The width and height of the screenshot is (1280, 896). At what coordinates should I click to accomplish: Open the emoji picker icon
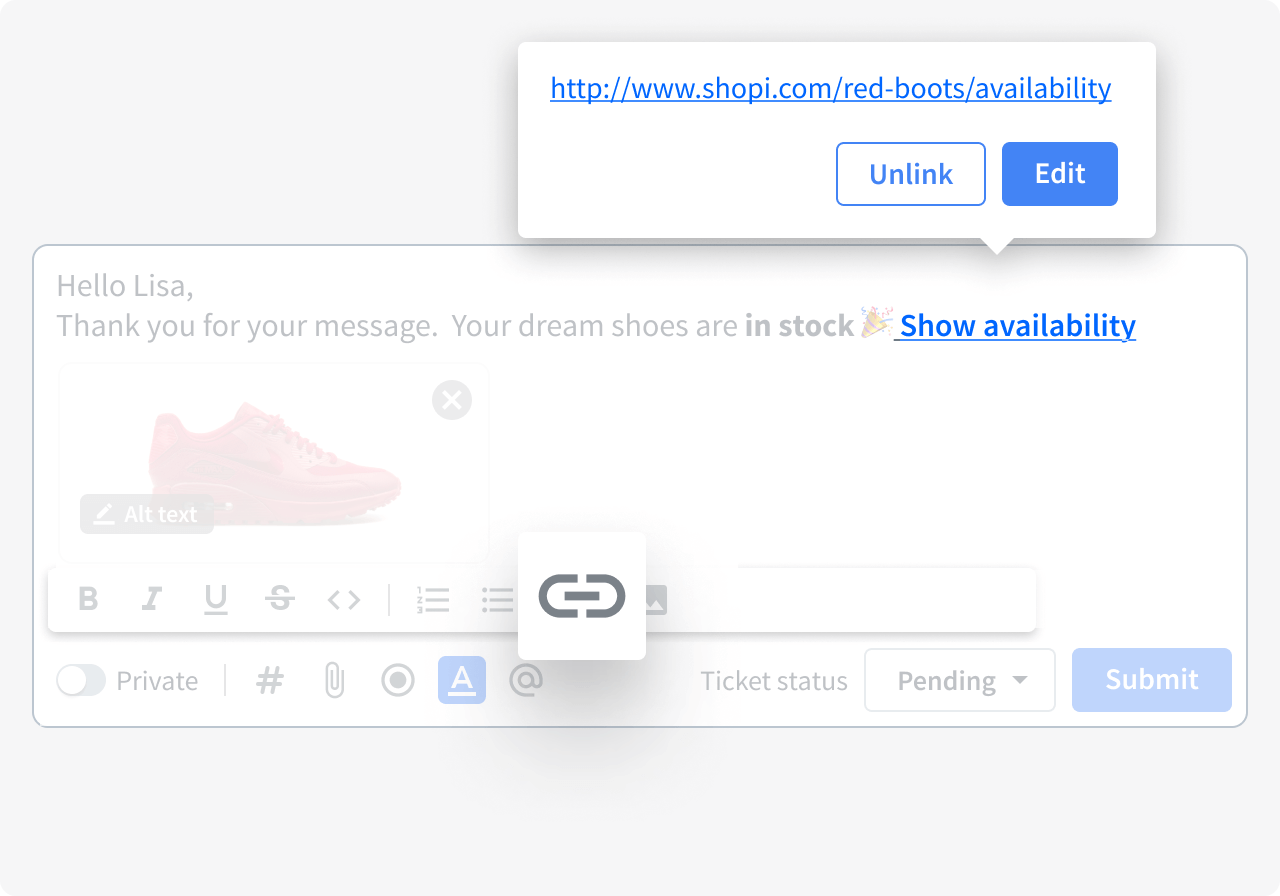click(397, 680)
